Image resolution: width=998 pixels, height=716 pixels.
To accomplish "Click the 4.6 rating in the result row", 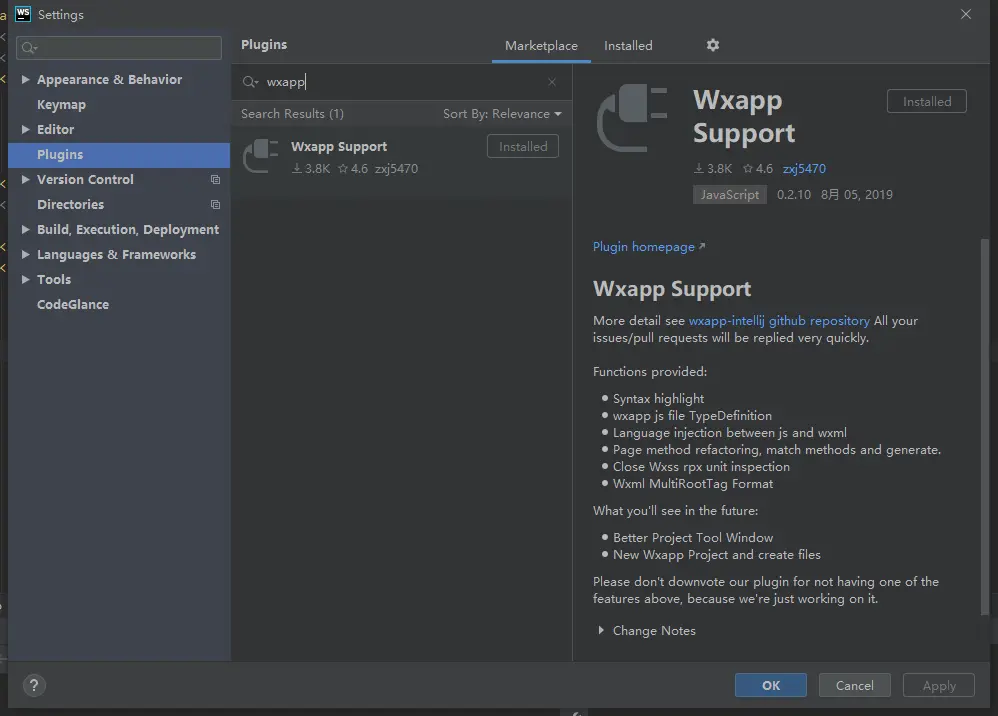I will [x=353, y=169].
